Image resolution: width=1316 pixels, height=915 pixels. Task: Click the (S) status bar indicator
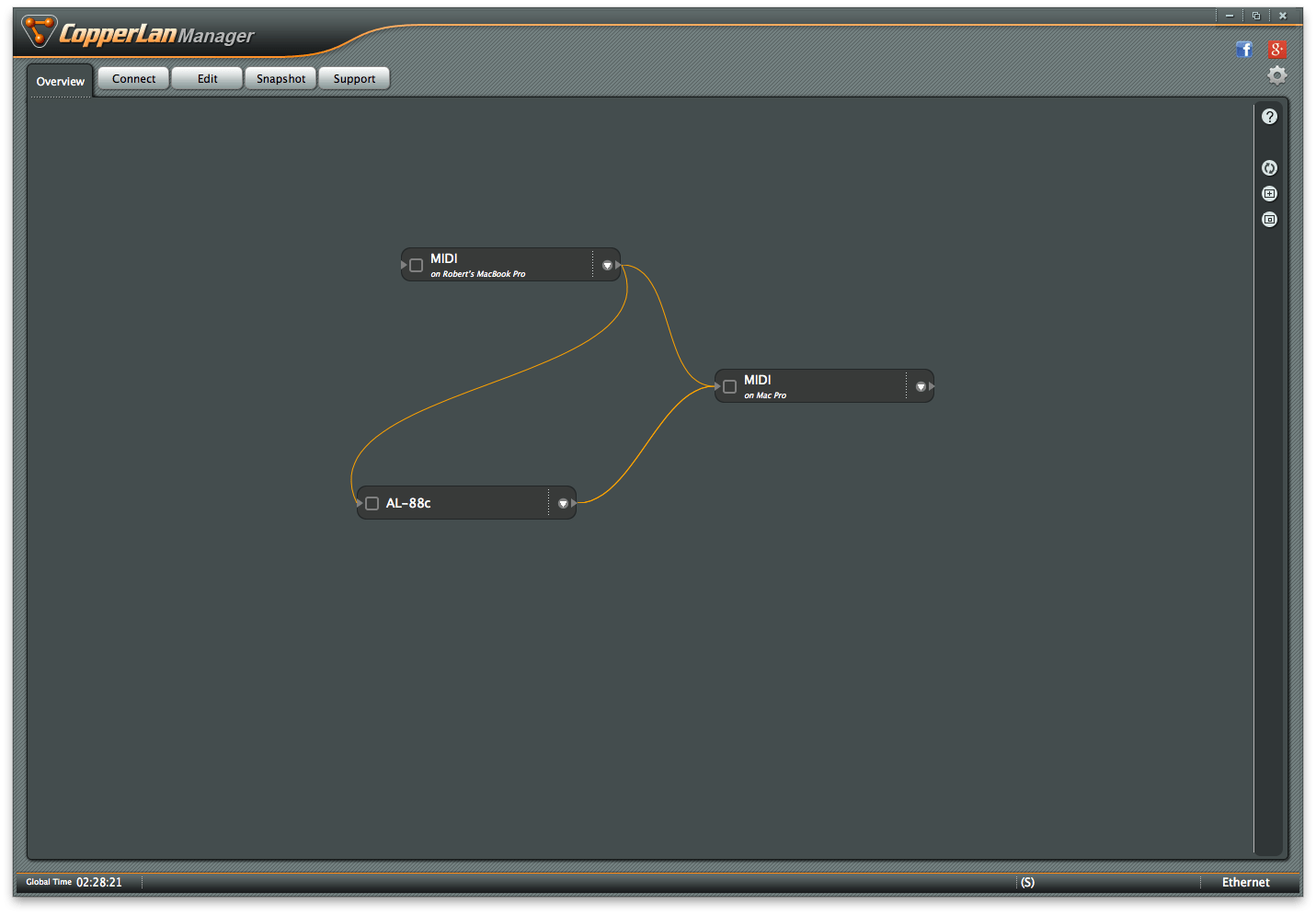click(1027, 882)
